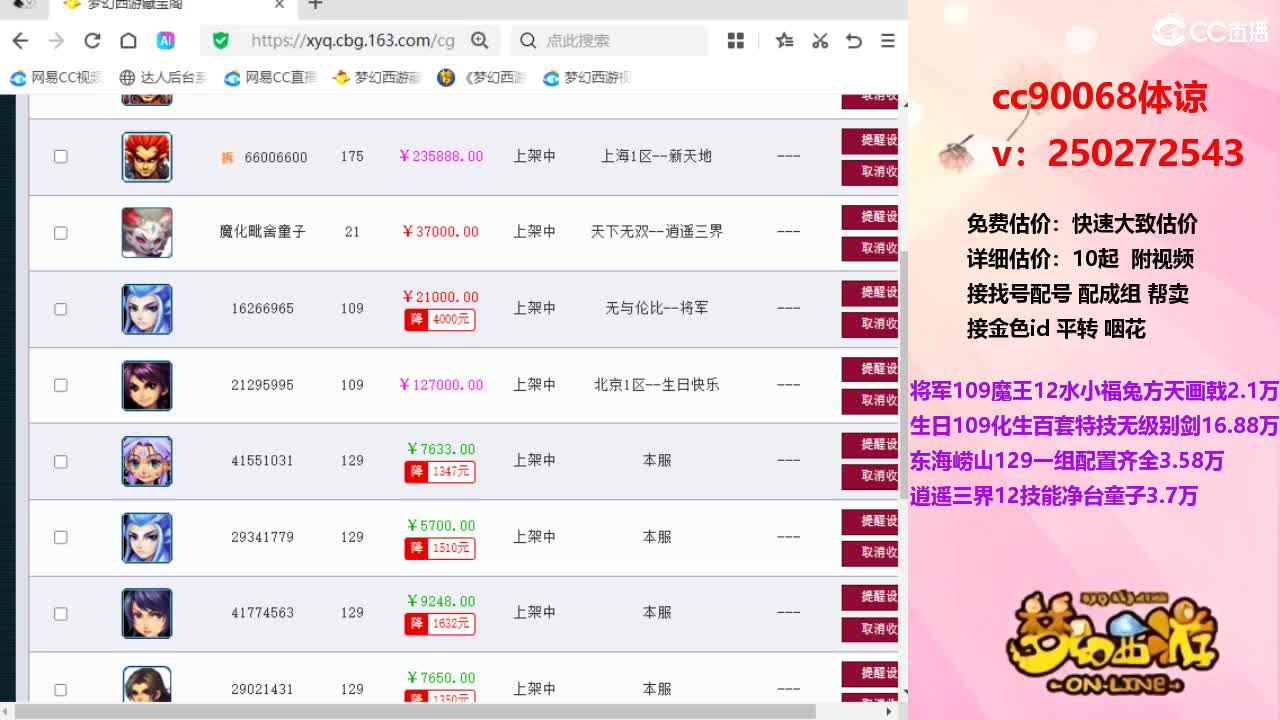1280x720 pixels.
Task: Open avatar of 魔化毗舍童子 listing
Action: coord(147,233)
